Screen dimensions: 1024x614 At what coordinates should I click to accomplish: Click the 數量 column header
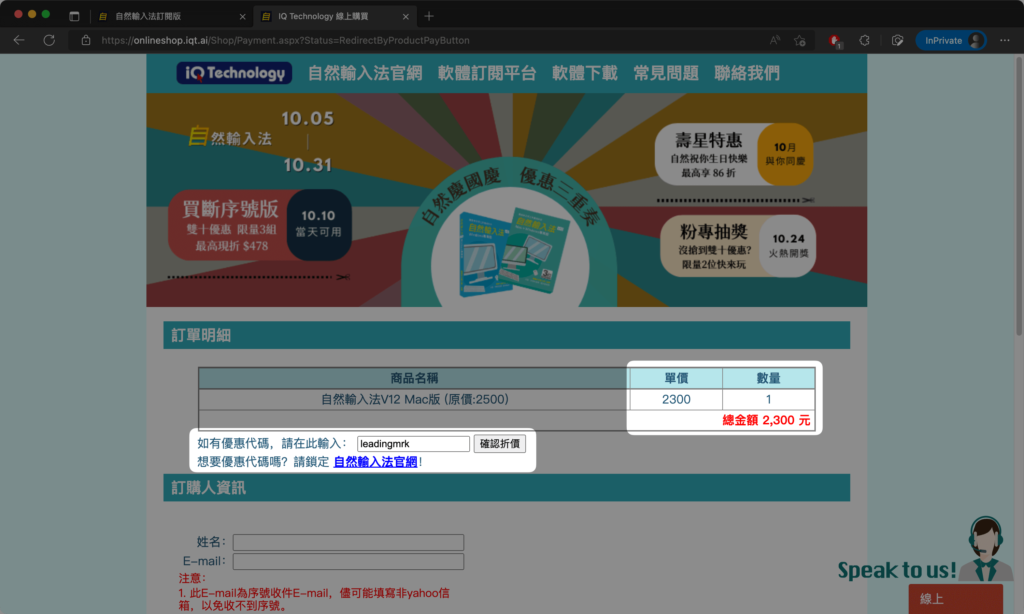769,378
